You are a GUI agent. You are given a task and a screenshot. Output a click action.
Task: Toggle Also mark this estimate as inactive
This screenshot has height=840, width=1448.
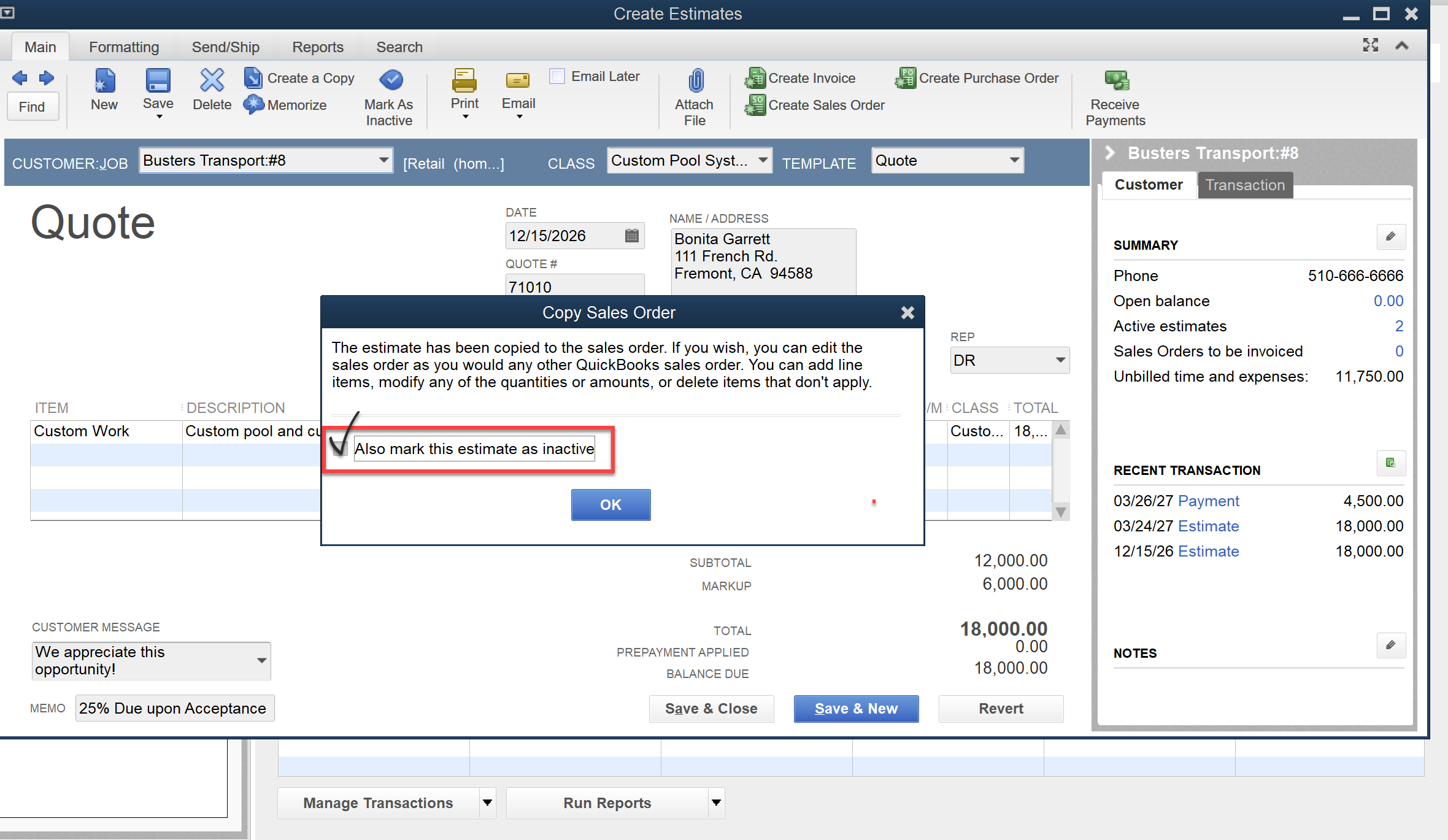(340, 449)
